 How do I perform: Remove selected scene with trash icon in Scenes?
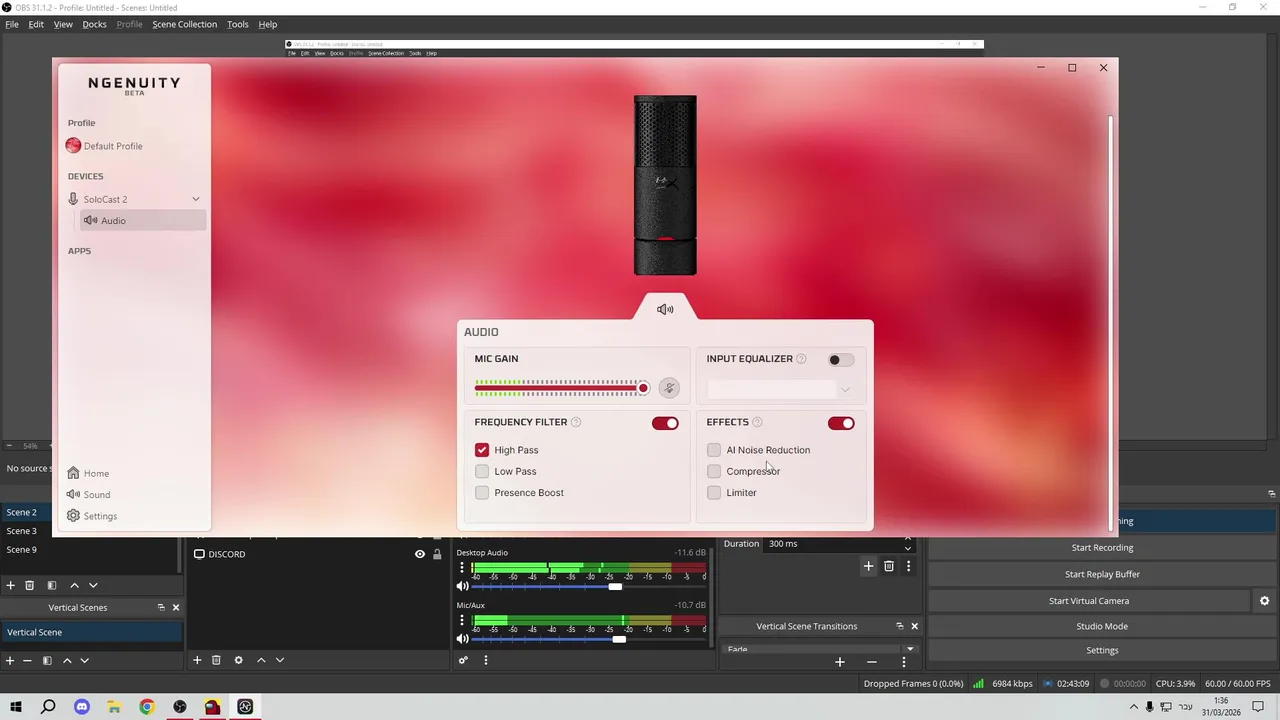[x=29, y=585]
